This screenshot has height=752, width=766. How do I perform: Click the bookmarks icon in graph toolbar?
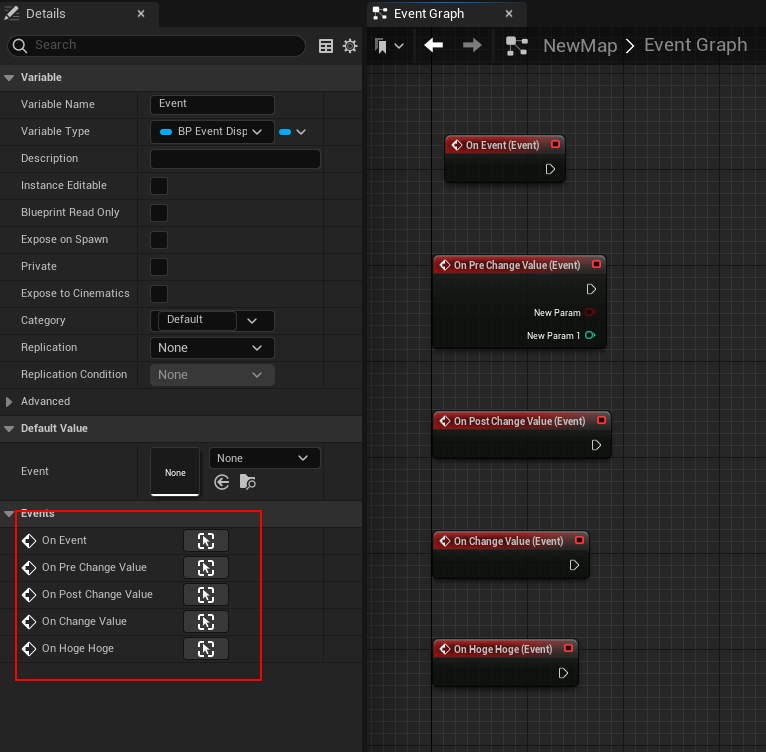381,46
